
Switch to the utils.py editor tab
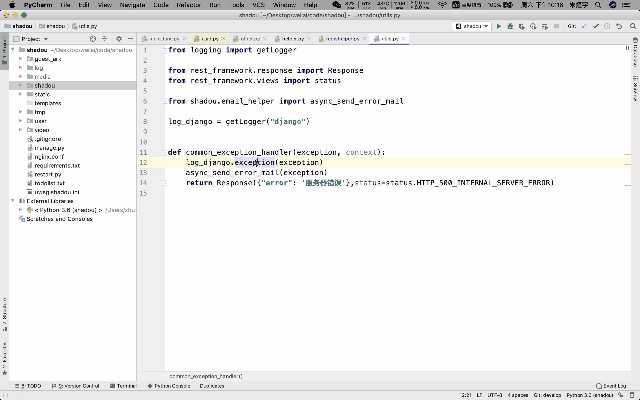click(387, 39)
